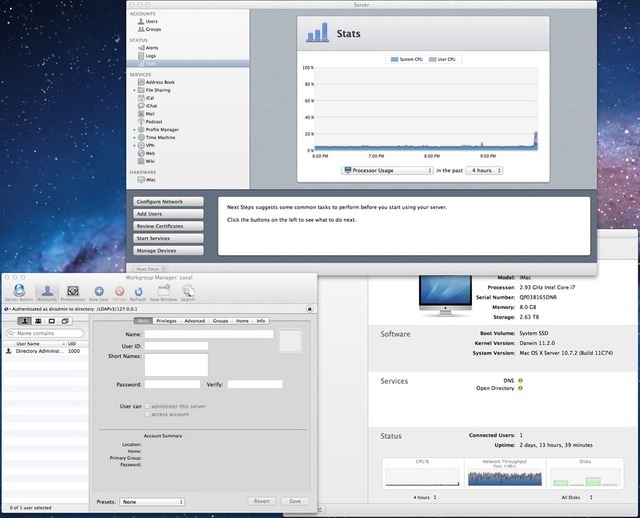
Task: Open '4 hours' popup under CPU graph
Action: (x=424, y=497)
